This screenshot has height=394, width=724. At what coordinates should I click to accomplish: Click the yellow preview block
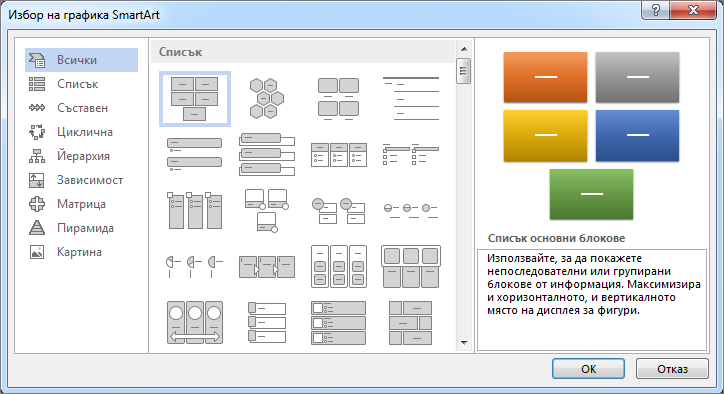pyautogui.click(x=545, y=135)
